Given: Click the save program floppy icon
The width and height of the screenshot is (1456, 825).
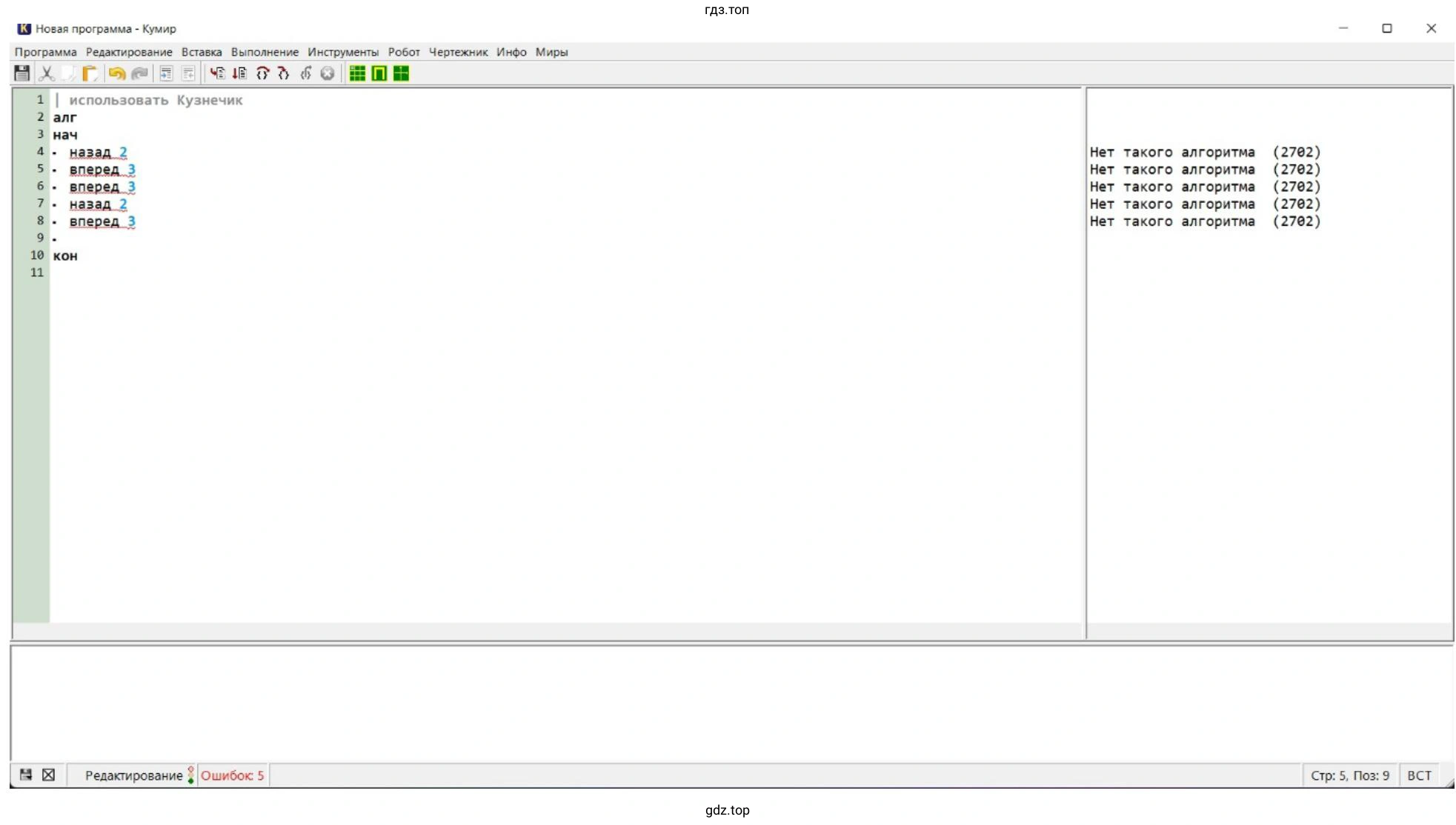Looking at the screenshot, I should coord(21,73).
